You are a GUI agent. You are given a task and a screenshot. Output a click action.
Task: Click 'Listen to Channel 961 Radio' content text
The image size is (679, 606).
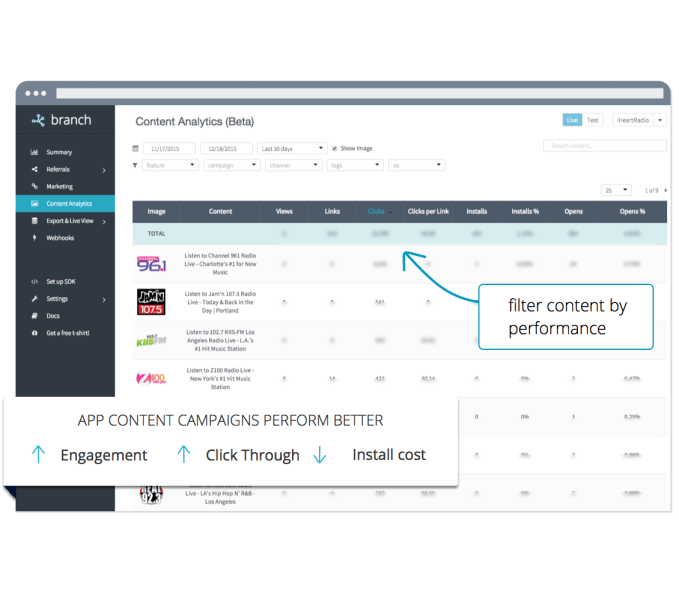[x=220, y=264]
